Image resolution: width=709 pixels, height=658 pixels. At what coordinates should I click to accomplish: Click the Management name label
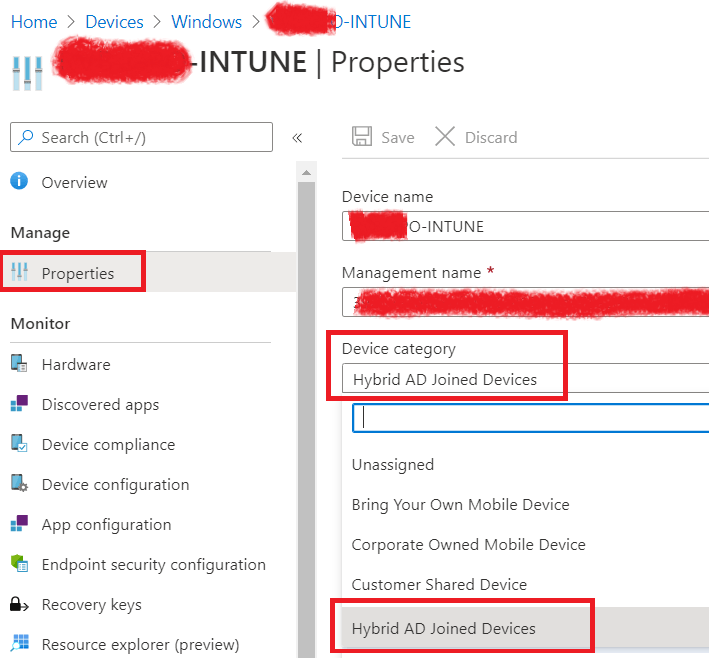411,272
